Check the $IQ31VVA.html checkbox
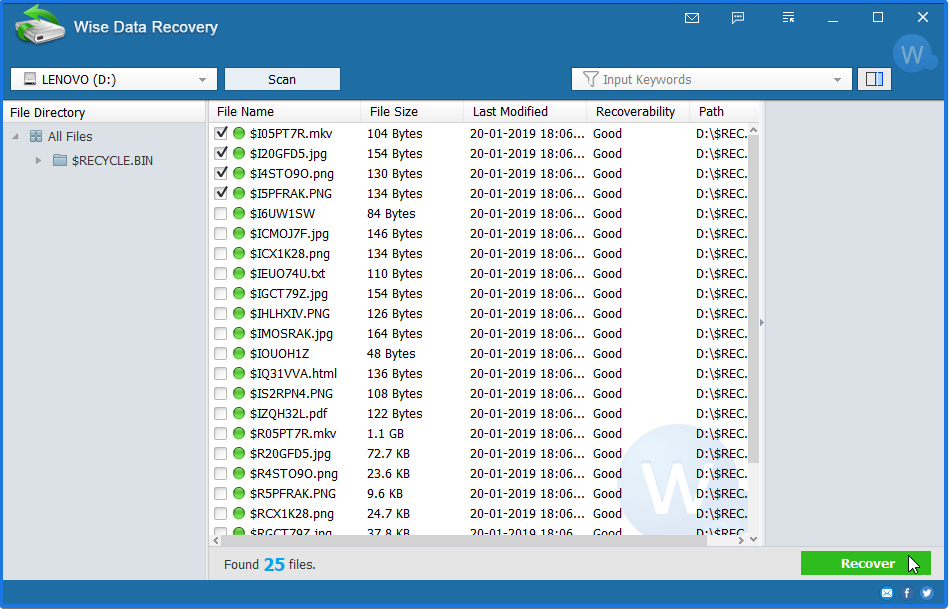Viewport: 949px width, 609px height. 221,374
